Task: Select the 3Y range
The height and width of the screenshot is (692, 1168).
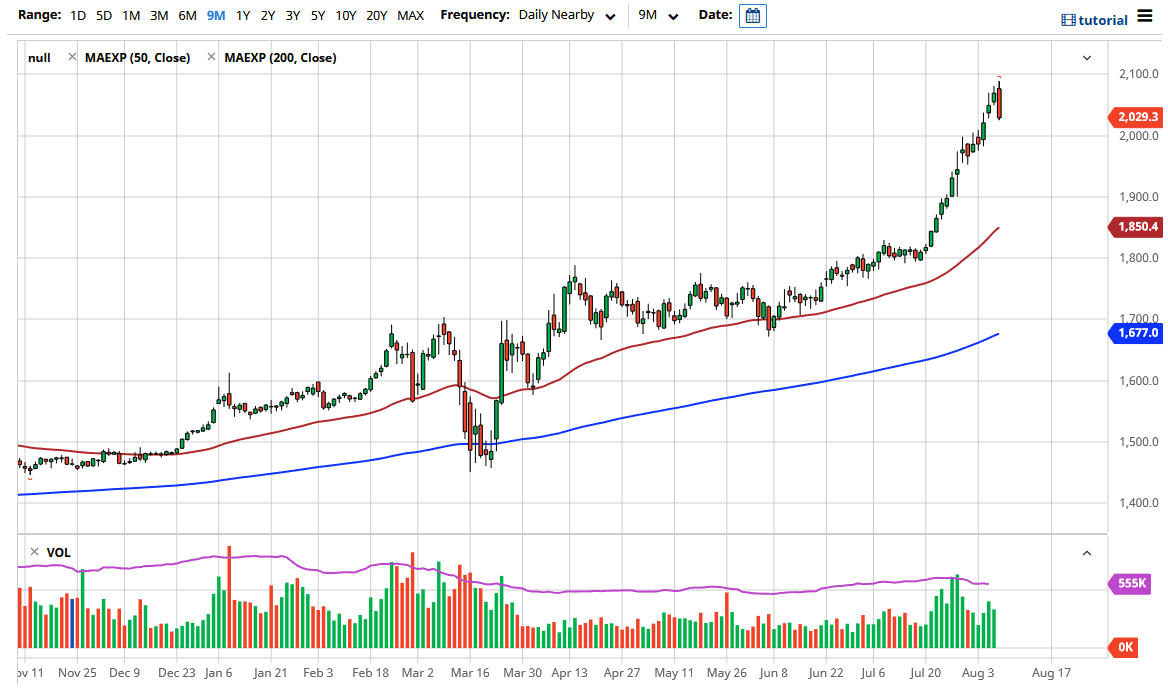Action: (293, 16)
